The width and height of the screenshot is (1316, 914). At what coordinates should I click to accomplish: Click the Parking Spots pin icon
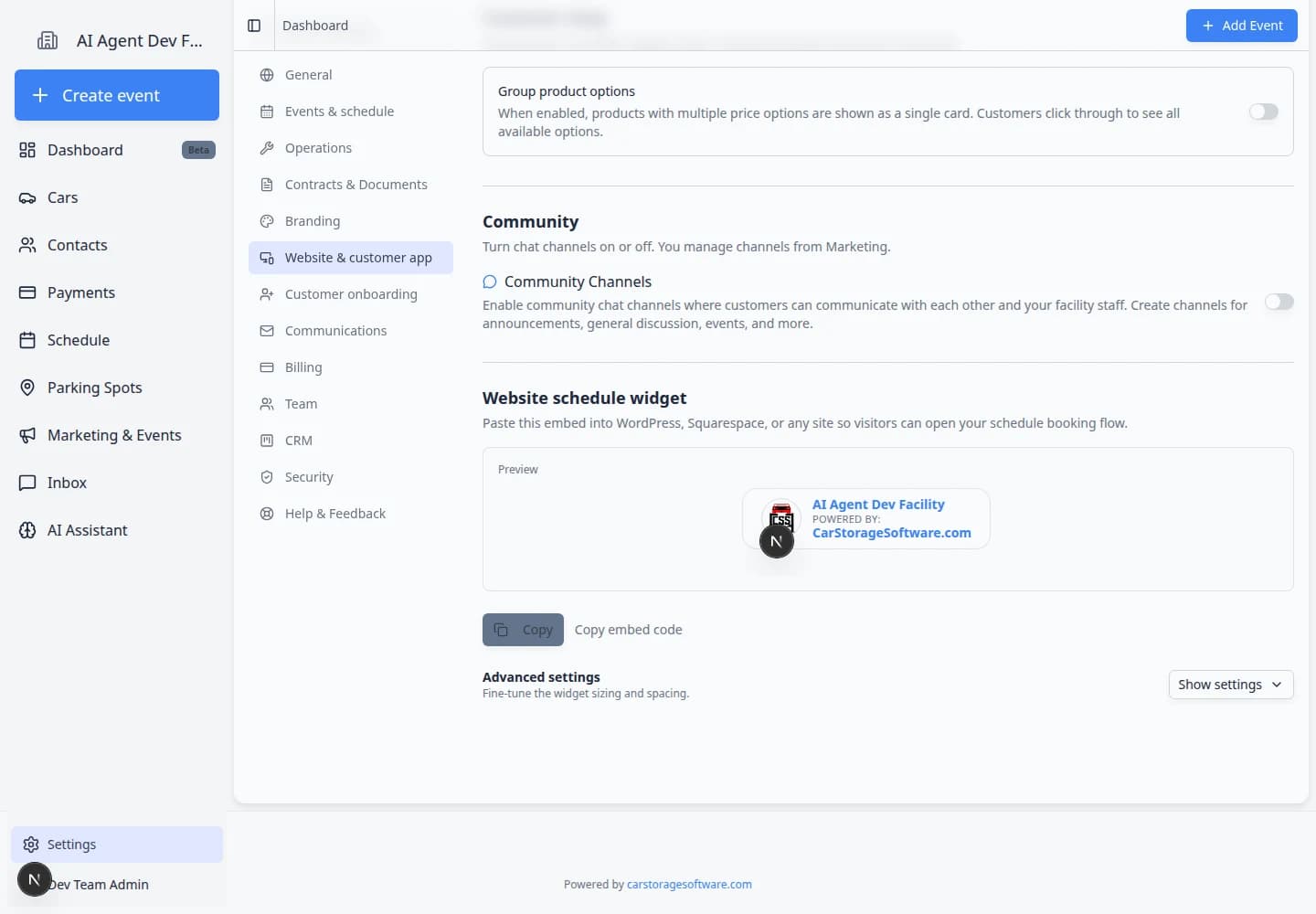27,388
